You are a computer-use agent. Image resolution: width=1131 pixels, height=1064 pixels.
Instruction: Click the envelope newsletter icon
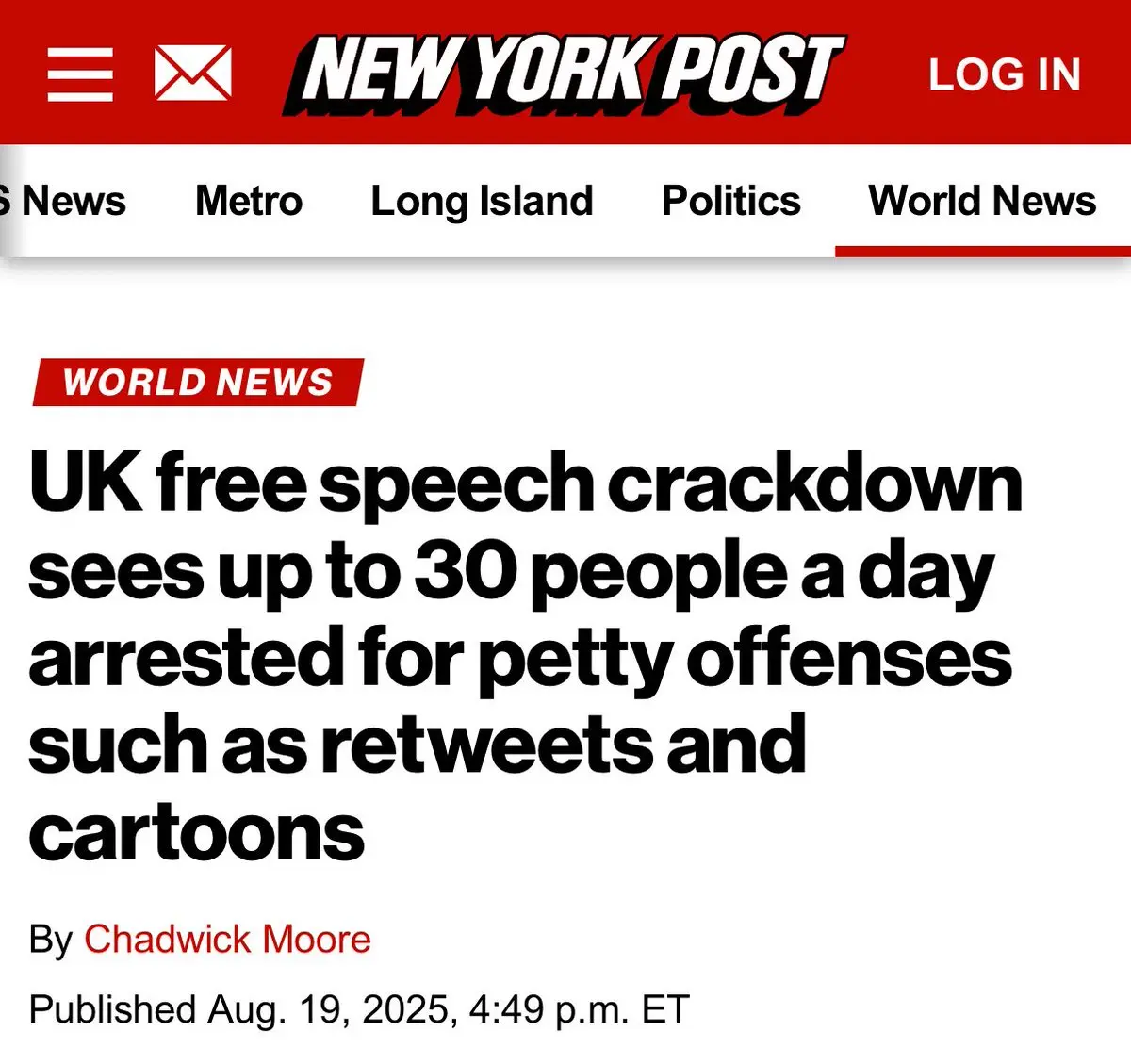193,73
